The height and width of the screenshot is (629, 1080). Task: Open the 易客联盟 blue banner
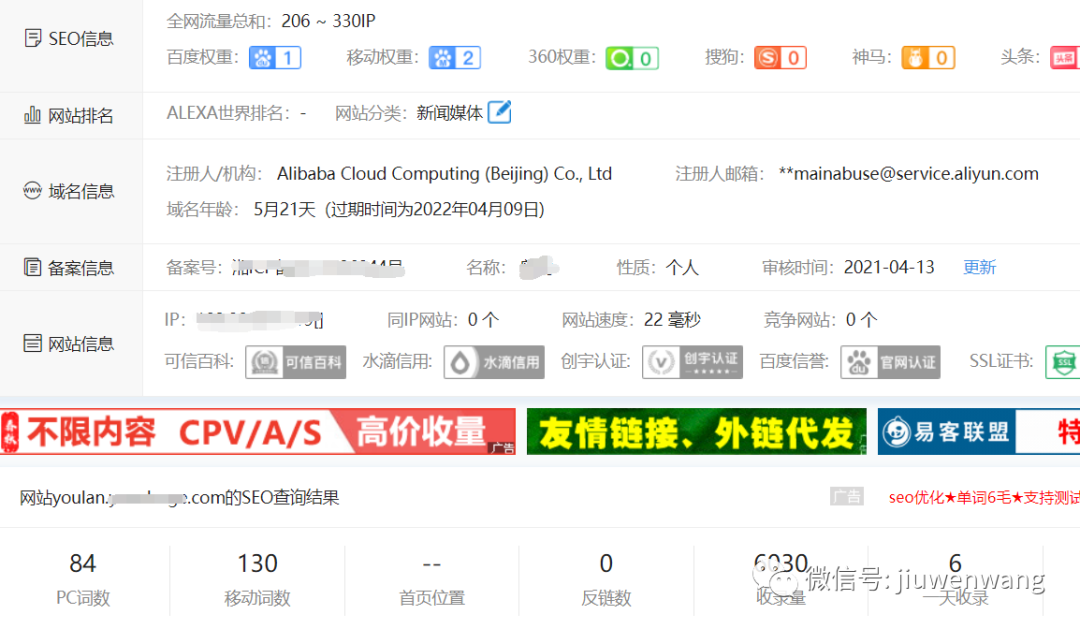coord(979,431)
